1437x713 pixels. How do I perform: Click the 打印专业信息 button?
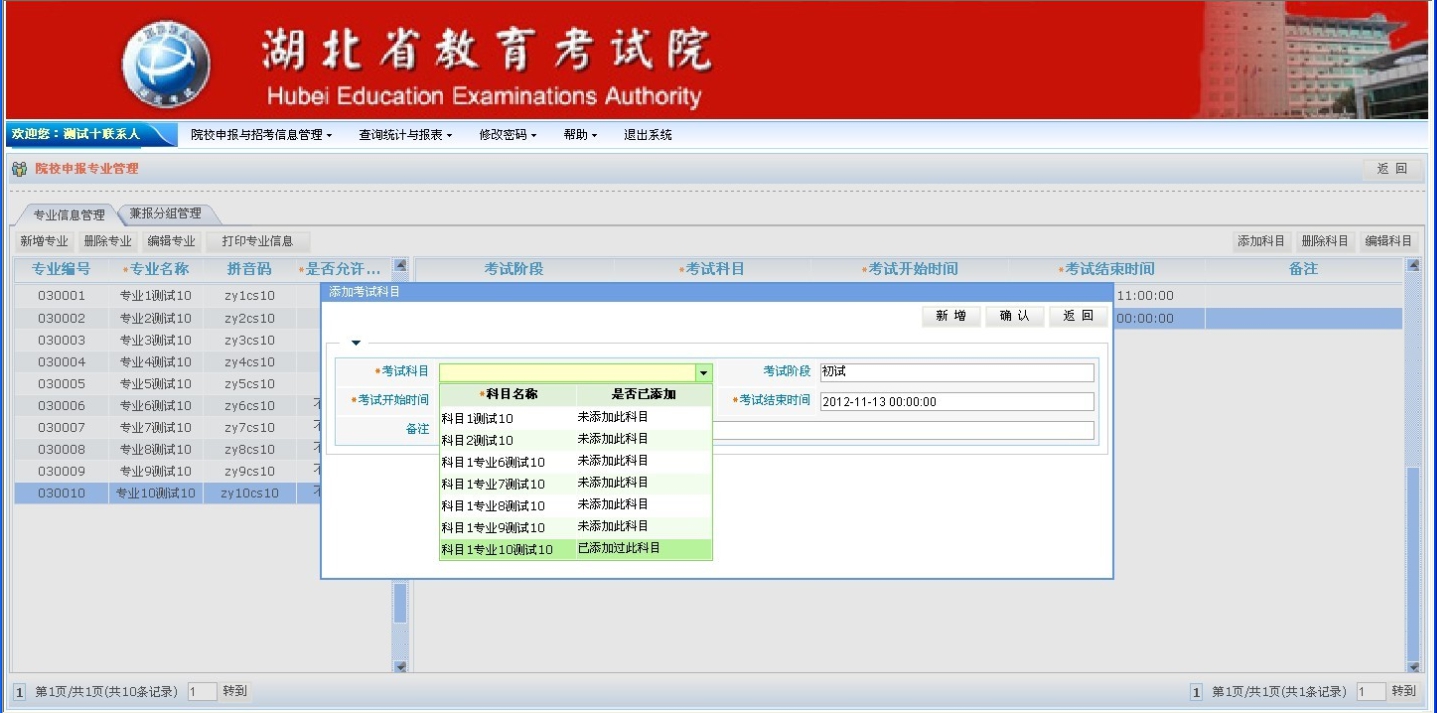[257, 241]
